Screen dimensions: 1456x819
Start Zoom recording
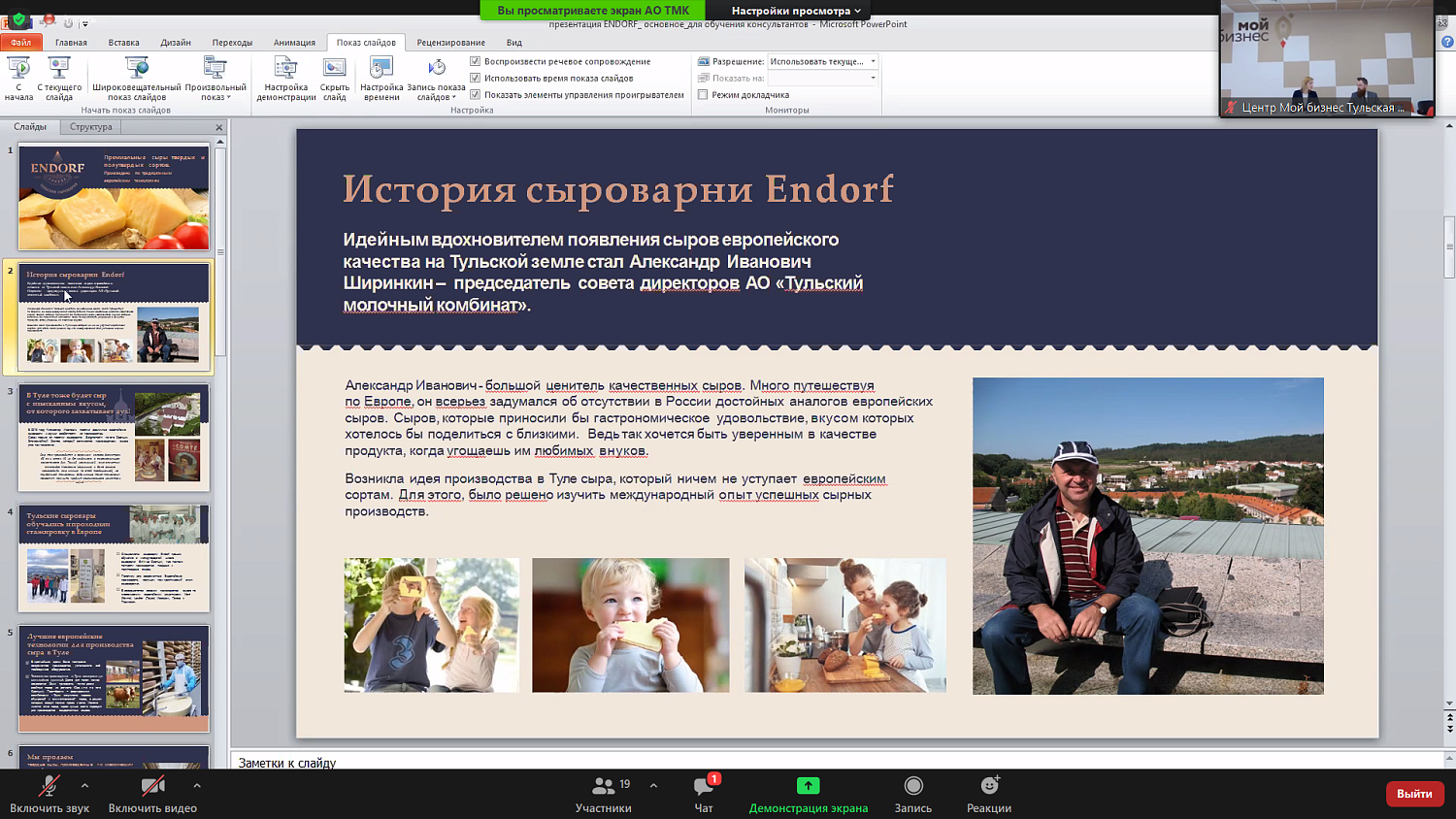tap(913, 794)
